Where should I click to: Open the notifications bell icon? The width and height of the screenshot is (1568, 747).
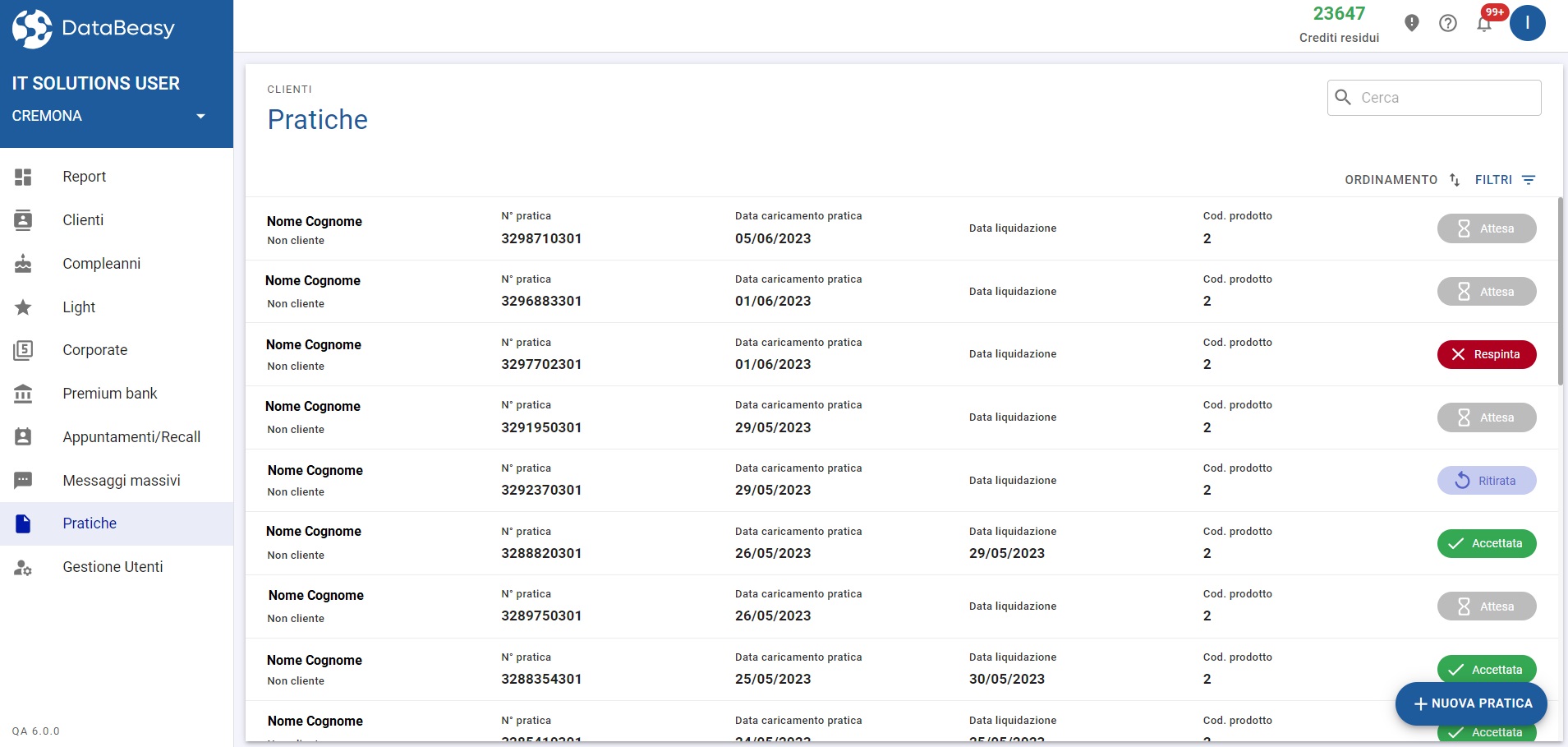[1483, 24]
